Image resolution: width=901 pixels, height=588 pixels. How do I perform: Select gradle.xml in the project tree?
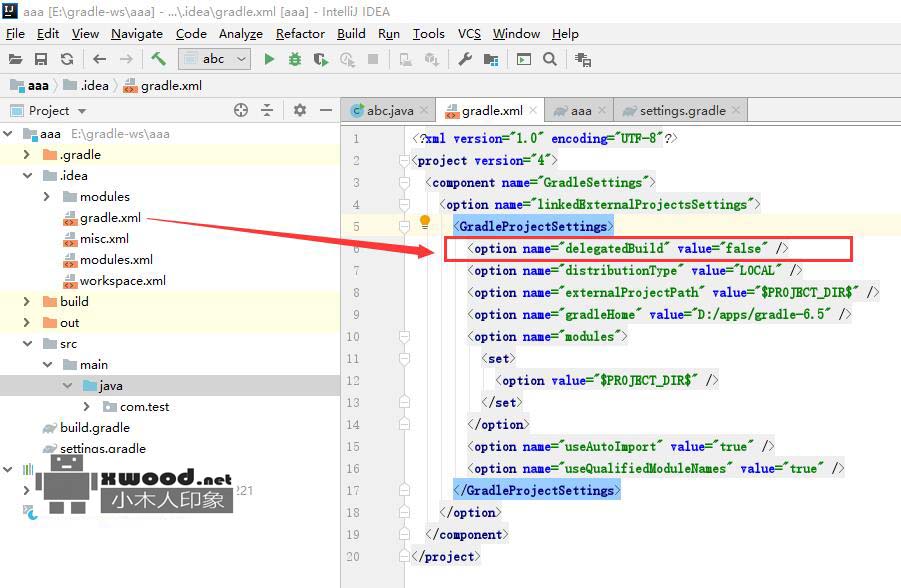(110, 218)
